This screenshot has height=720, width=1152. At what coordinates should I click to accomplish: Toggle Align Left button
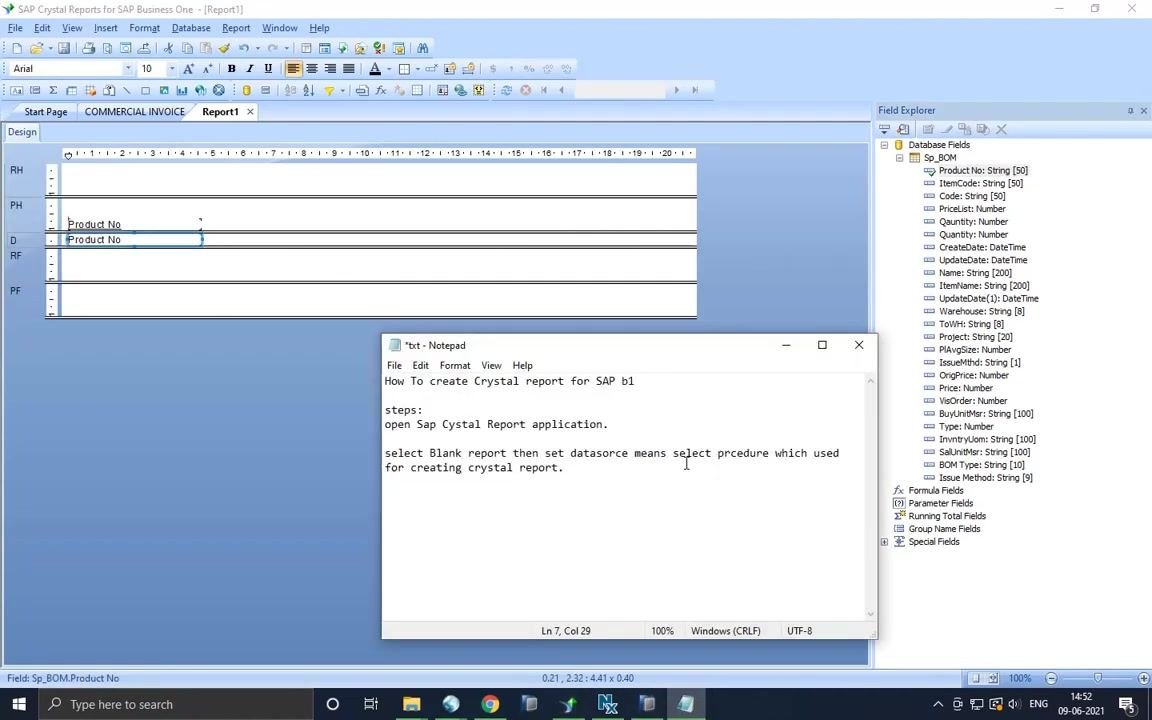293,69
